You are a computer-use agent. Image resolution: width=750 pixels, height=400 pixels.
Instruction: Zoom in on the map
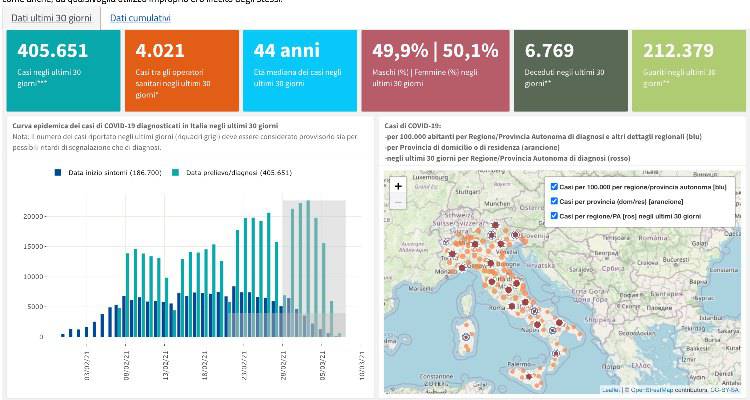(398, 185)
